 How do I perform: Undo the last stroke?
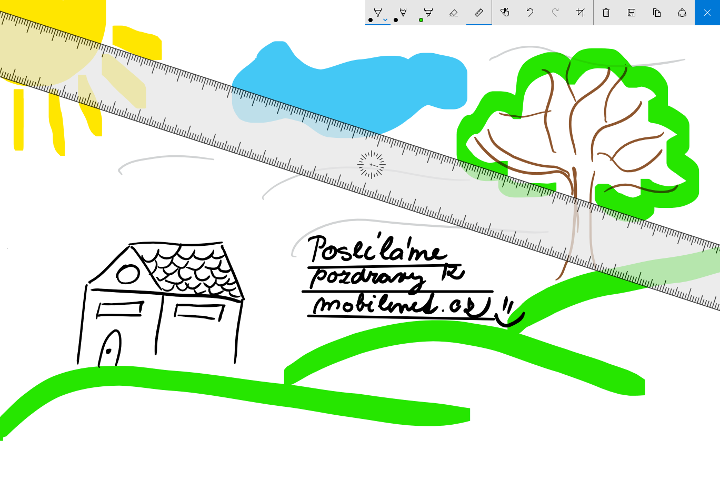click(530, 12)
